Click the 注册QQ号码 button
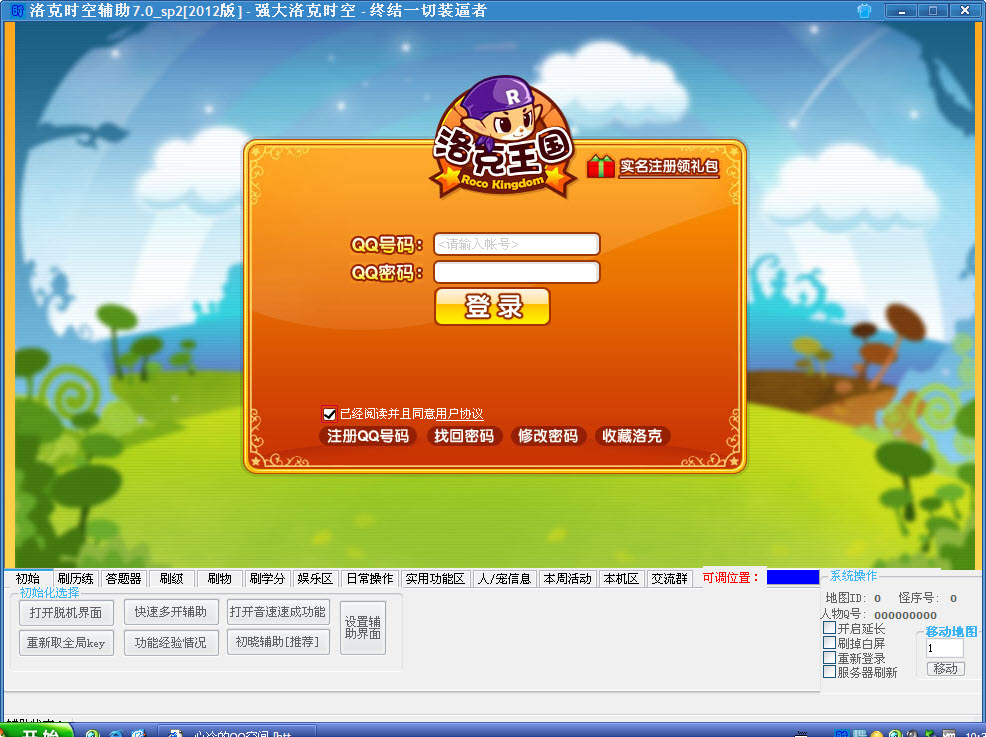The image size is (986, 737). click(368, 436)
